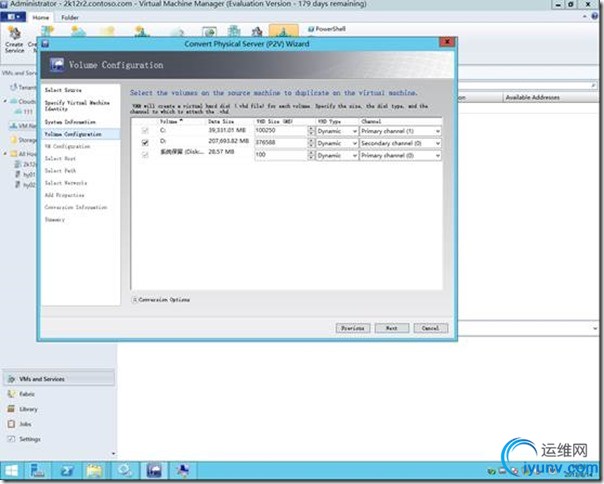Viewport: 604px width, 484px height.
Task: Click VHD Size field with value 100
Action: pos(281,155)
